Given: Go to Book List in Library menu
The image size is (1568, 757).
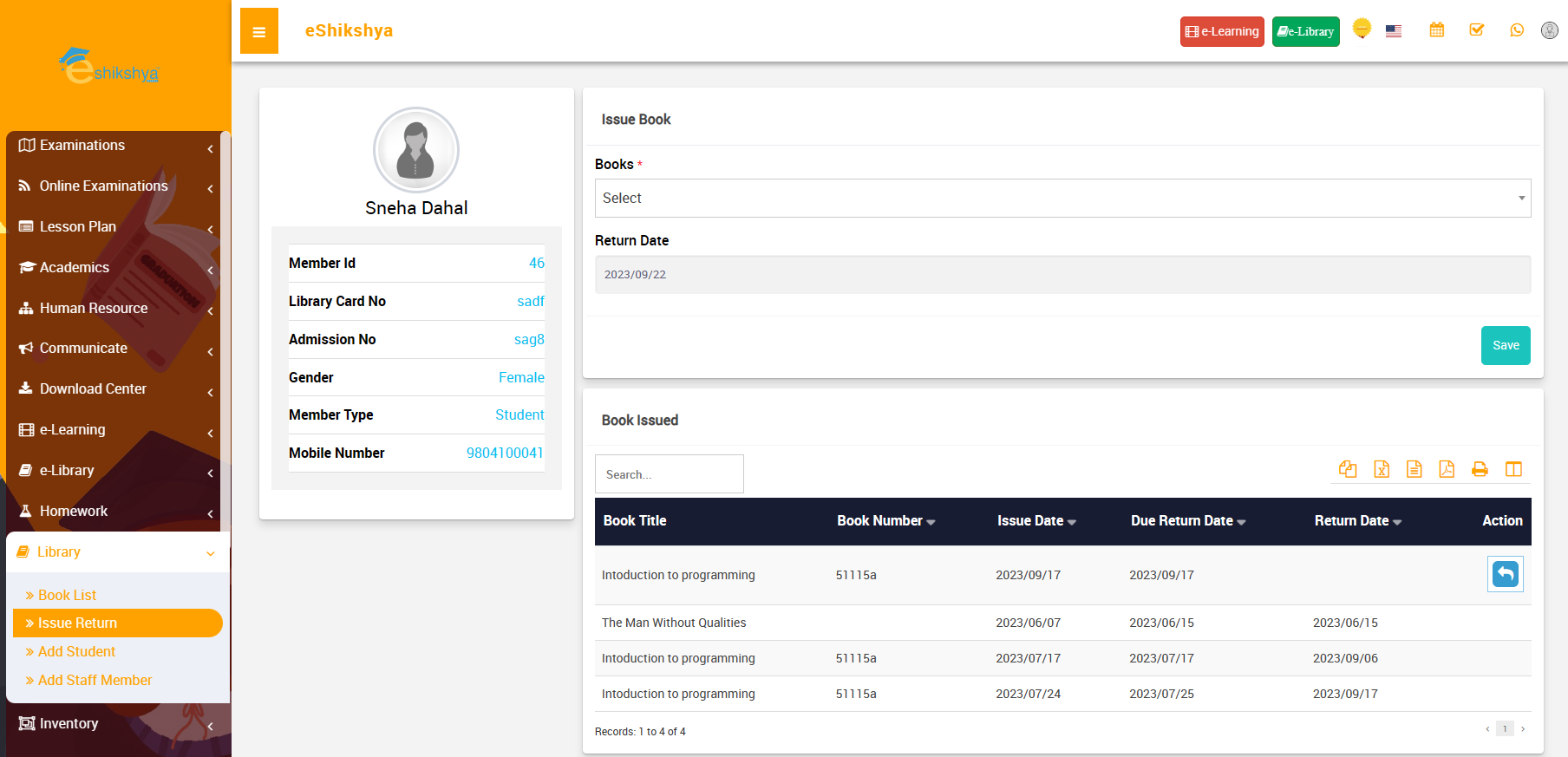Looking at the screenshot, I should [67, 595].
